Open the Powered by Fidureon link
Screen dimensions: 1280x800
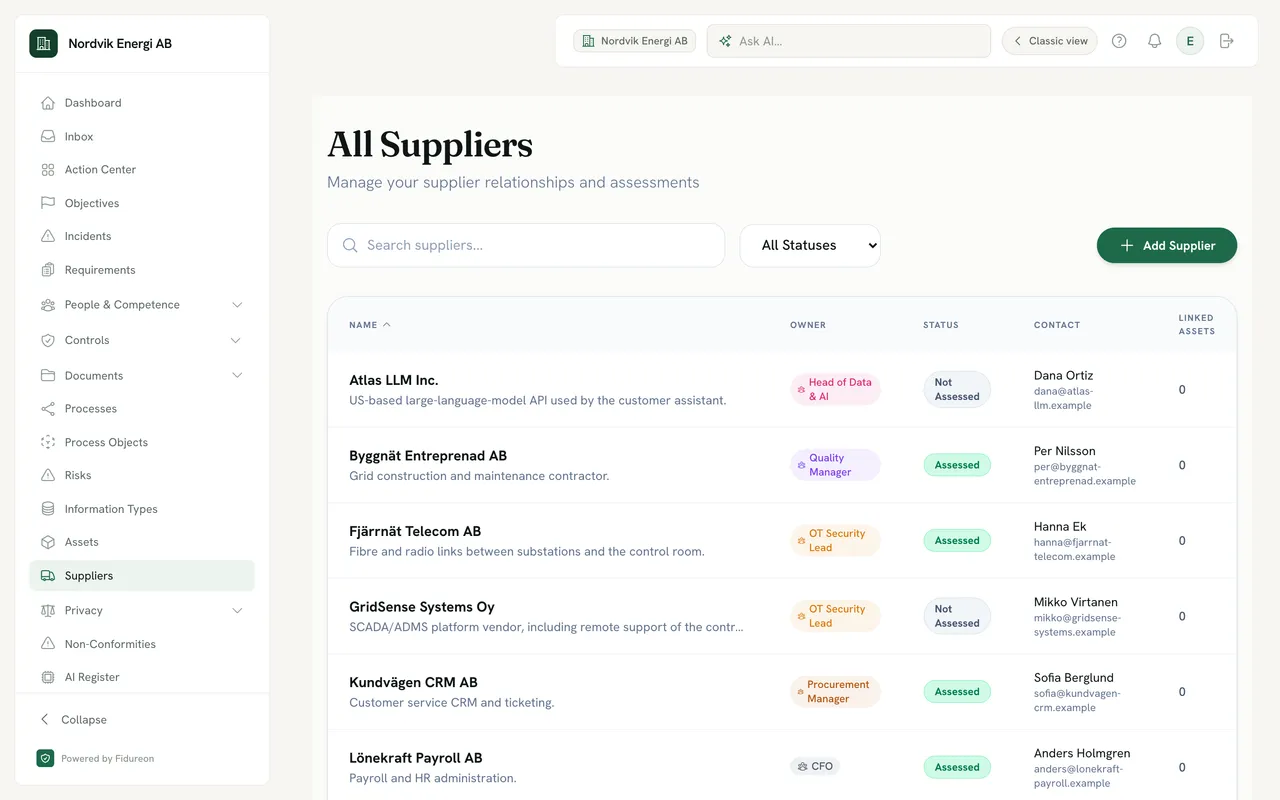point(95,758)
